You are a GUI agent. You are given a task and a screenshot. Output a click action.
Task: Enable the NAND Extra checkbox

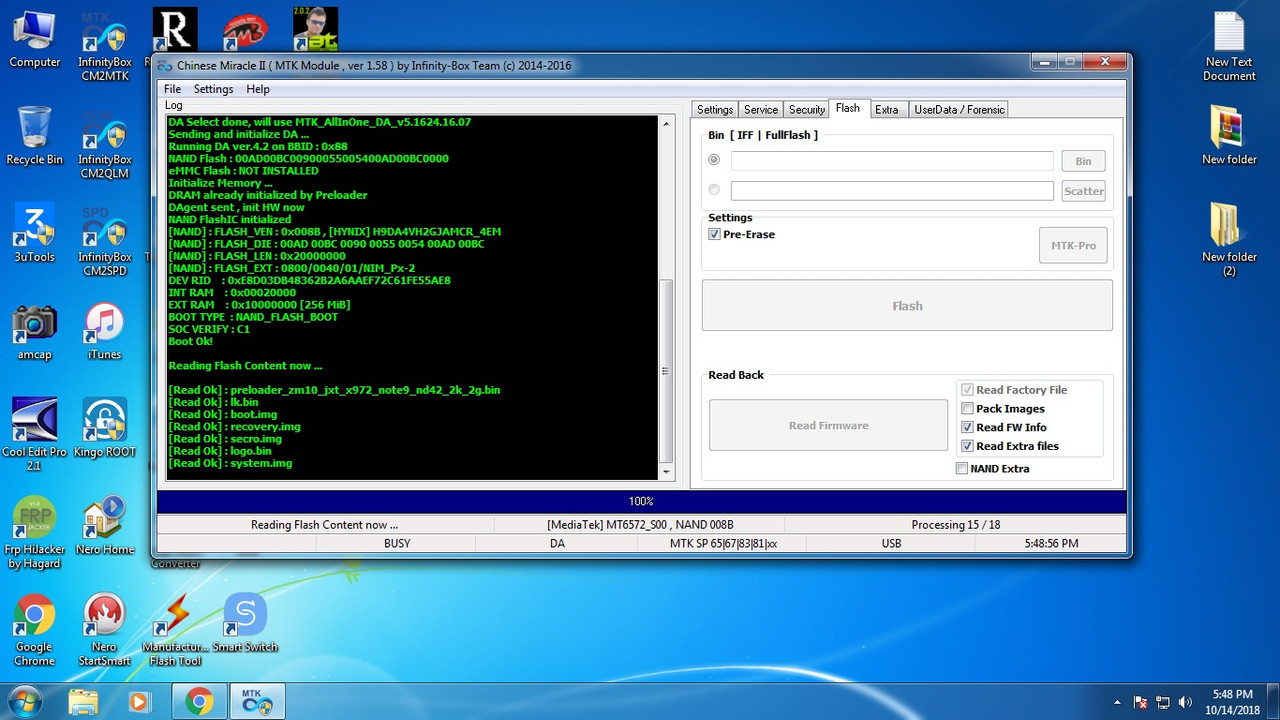[962, 468]
